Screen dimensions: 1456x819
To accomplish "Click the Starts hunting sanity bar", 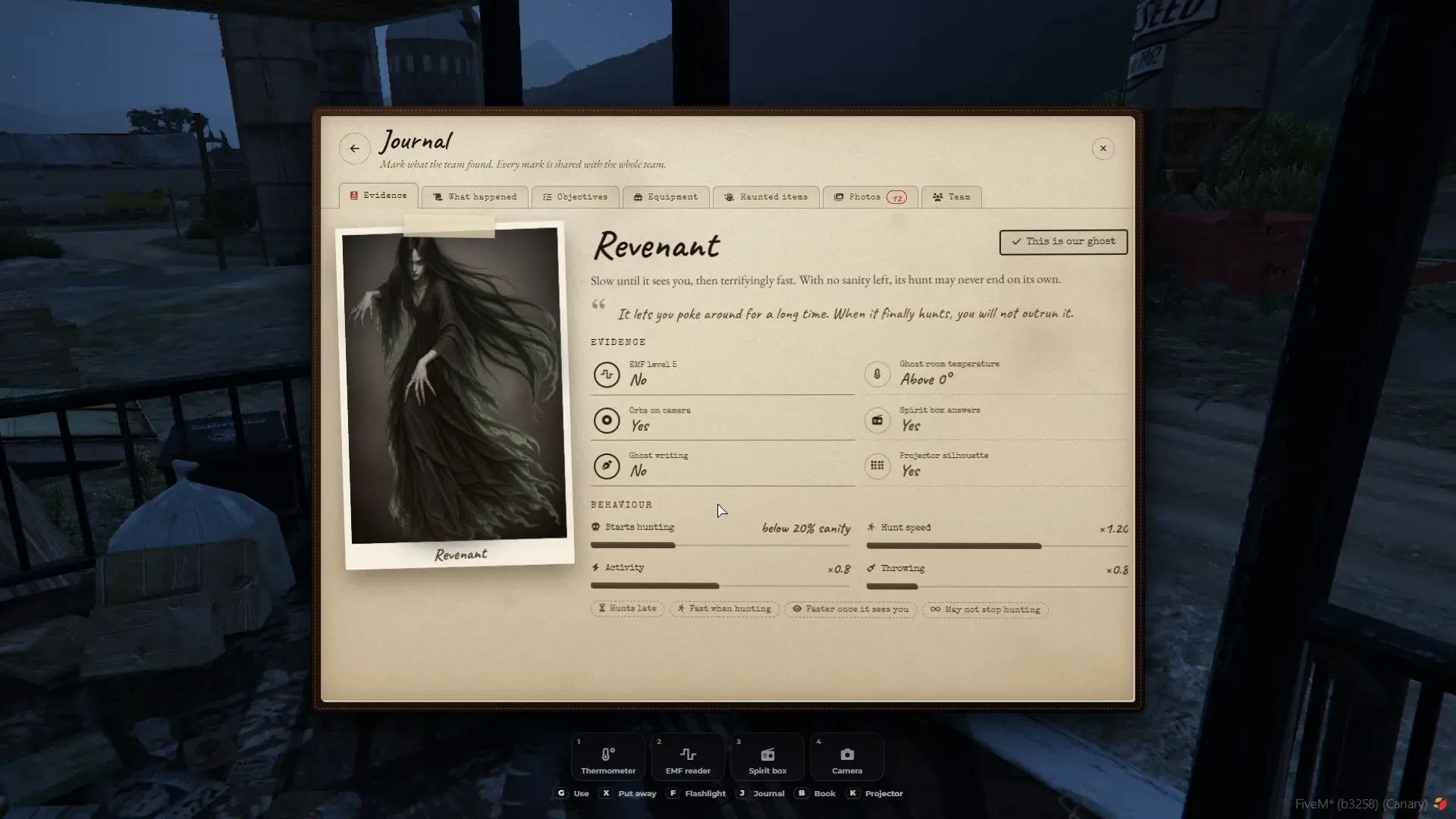I will [720, 545].
